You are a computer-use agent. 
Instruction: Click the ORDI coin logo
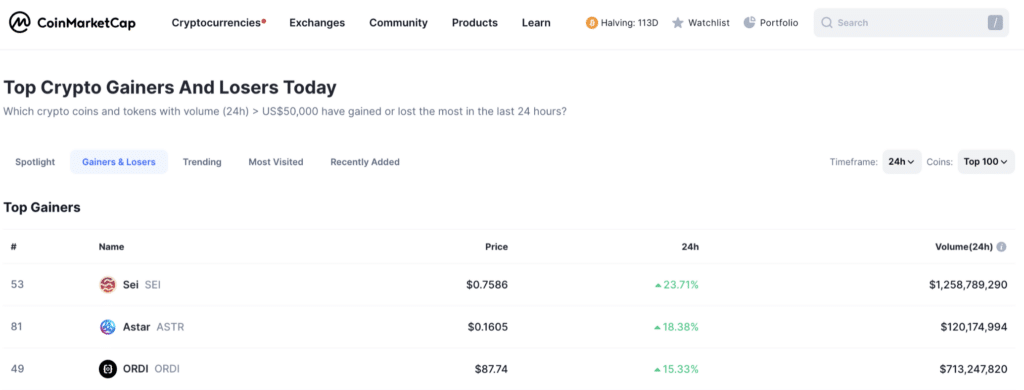(x=108, y=369)
